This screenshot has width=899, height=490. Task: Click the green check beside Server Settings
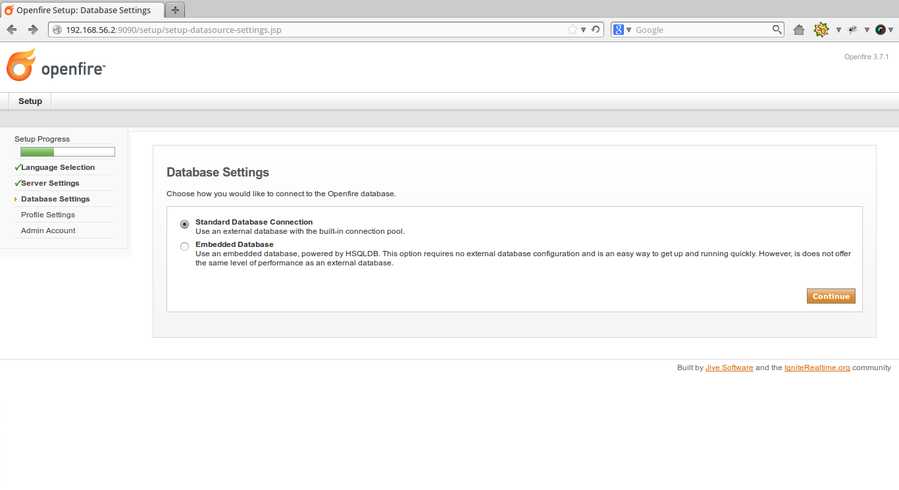[17, 183]
